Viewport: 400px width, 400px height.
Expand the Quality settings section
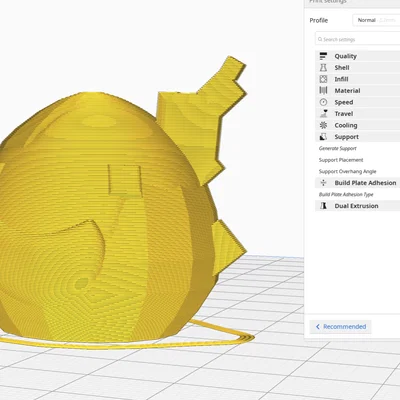tap(358, 56)
